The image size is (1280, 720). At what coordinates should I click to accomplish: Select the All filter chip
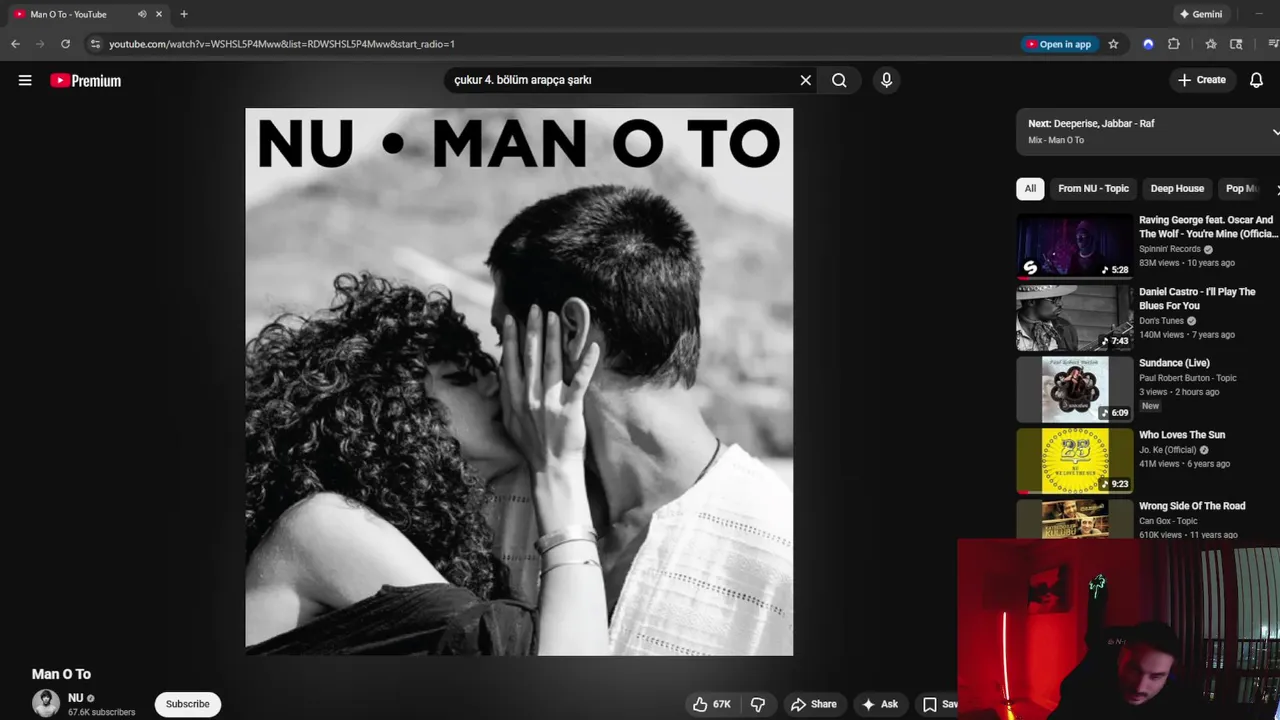1030,188
